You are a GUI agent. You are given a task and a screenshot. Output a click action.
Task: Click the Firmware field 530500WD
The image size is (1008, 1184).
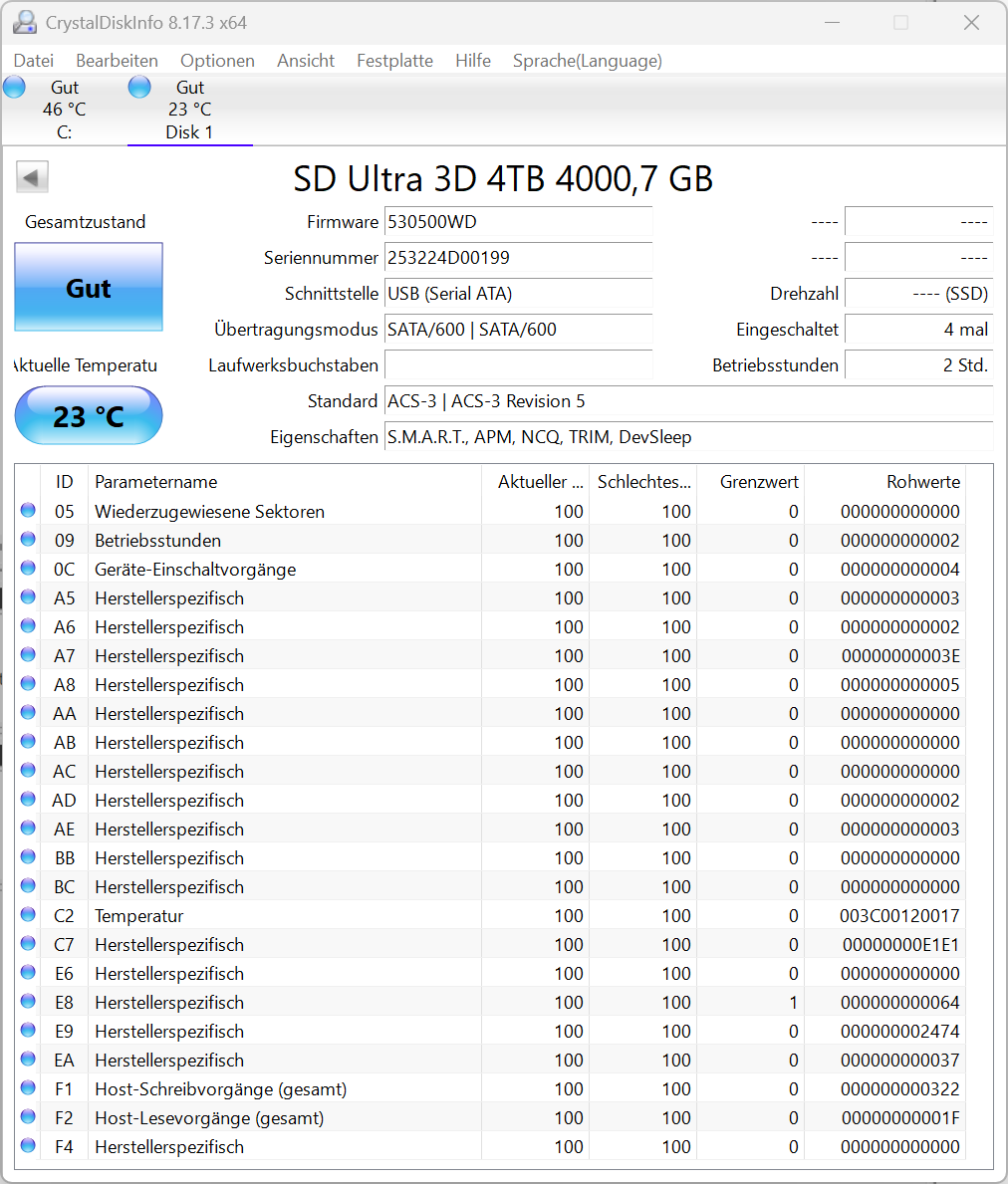[518, 222]
